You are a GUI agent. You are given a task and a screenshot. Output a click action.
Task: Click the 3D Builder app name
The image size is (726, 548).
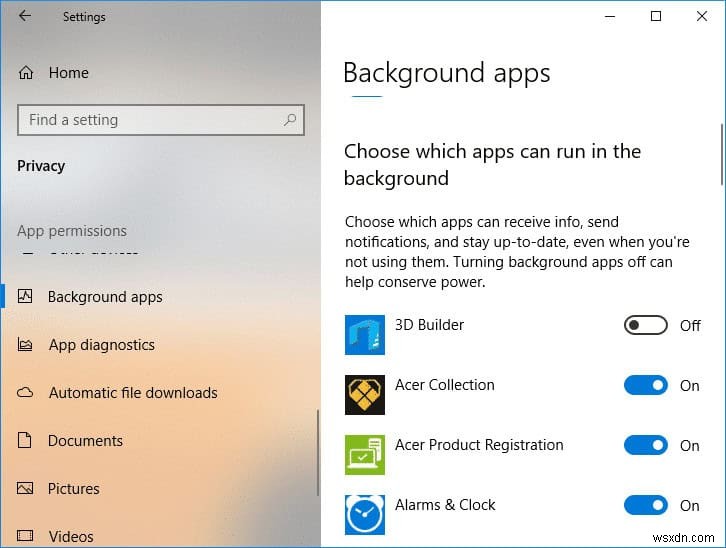tap(429, 325)
